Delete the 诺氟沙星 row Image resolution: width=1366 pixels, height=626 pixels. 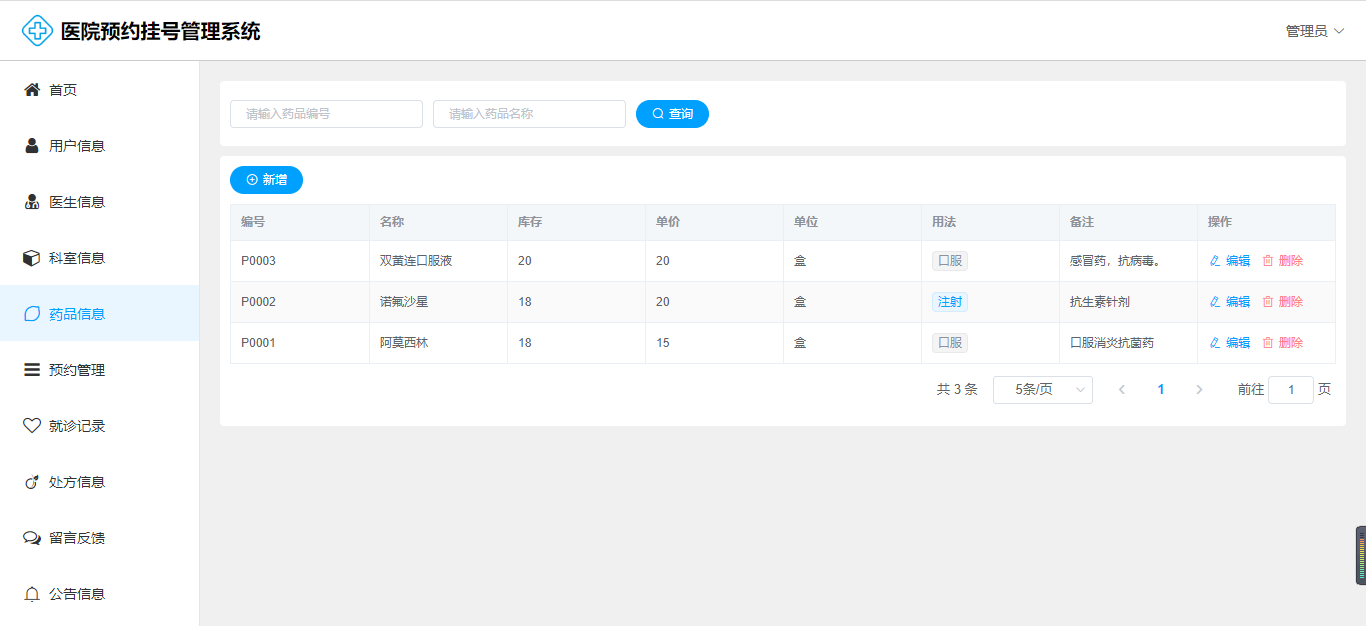pos(1283,302)
